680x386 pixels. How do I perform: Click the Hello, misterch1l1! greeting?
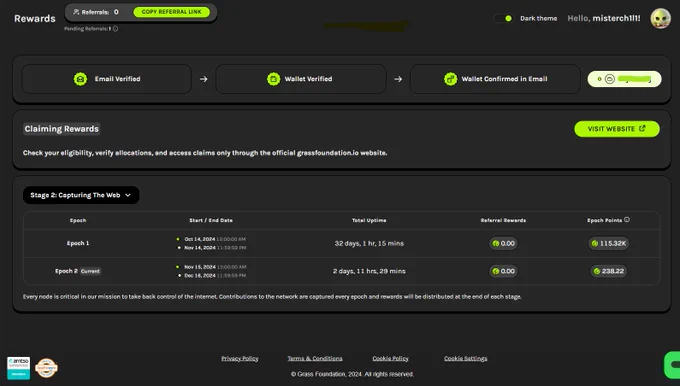(604, 18)
